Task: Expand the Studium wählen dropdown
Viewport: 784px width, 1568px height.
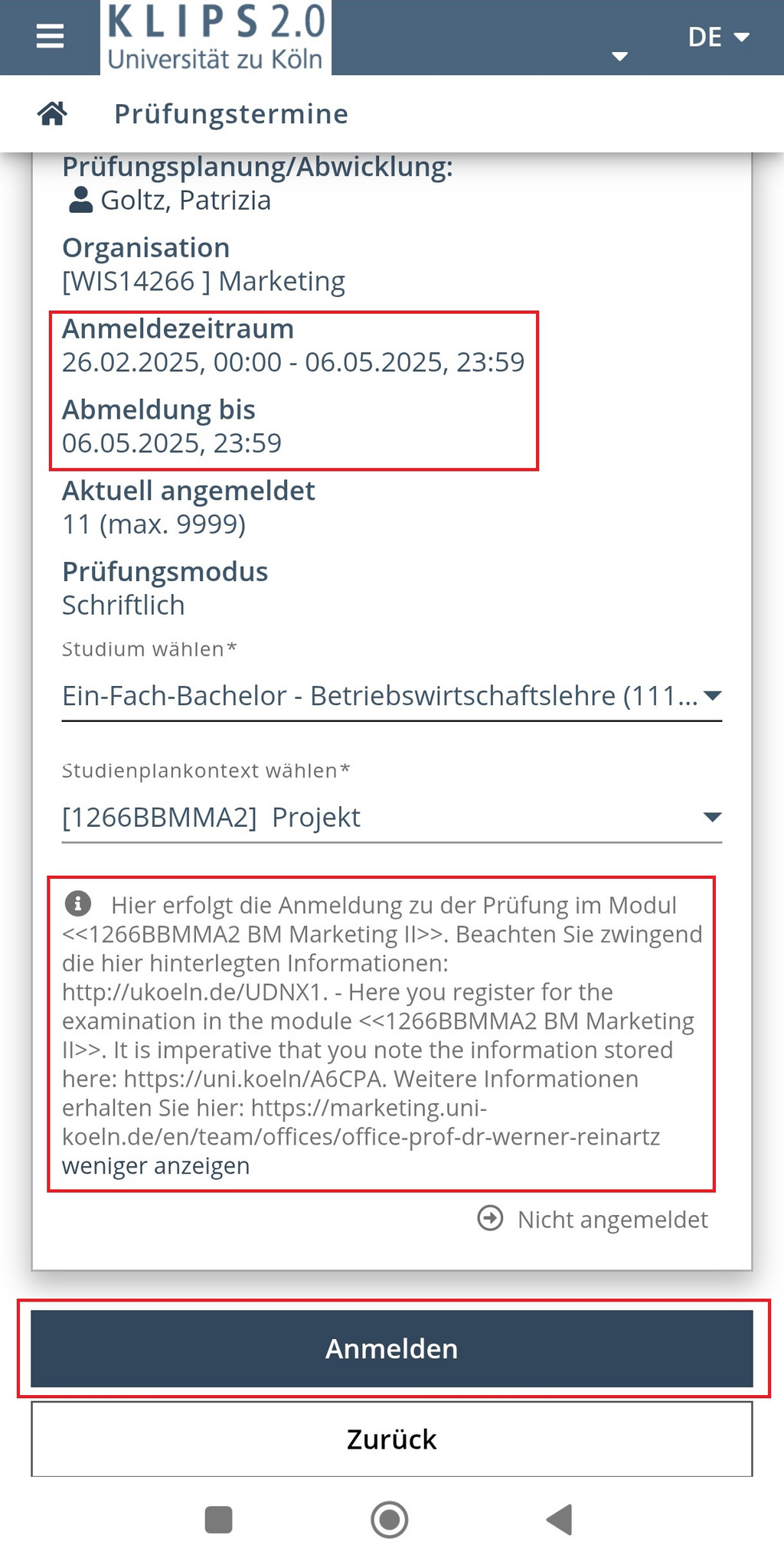Action: tap(712, 696)
